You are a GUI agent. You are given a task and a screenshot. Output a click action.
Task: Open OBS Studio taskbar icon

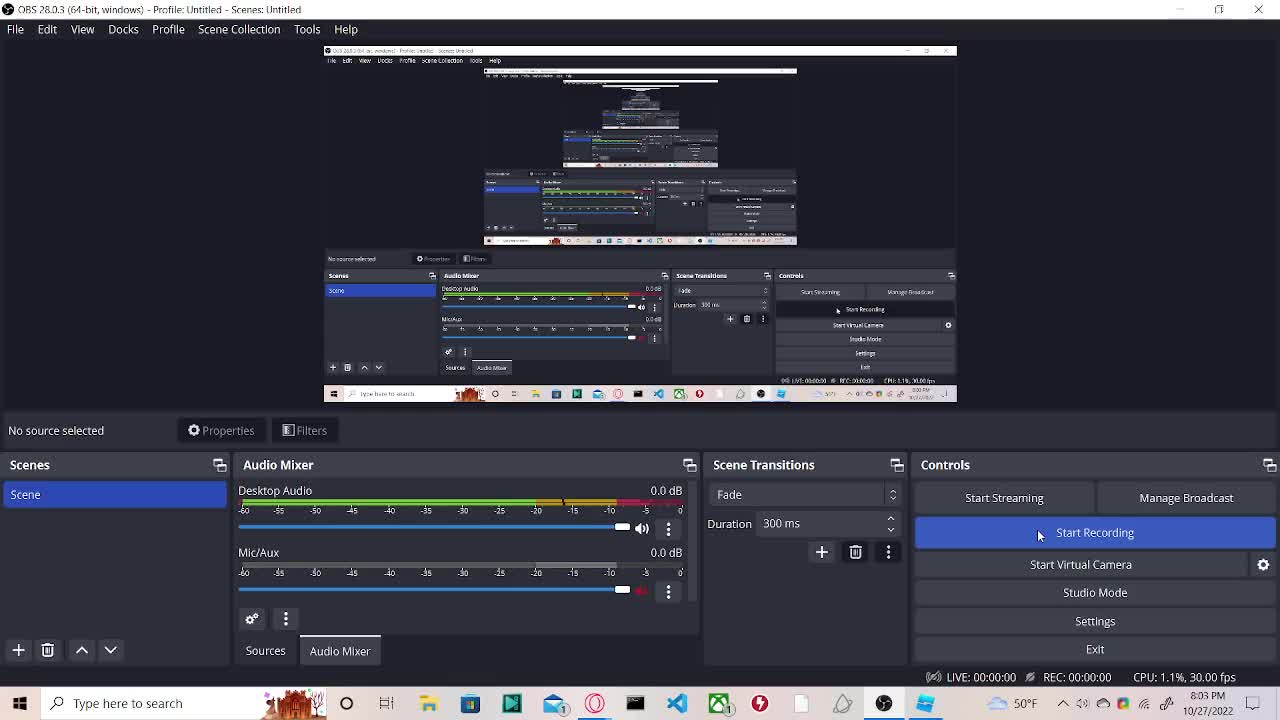[884, 703]
